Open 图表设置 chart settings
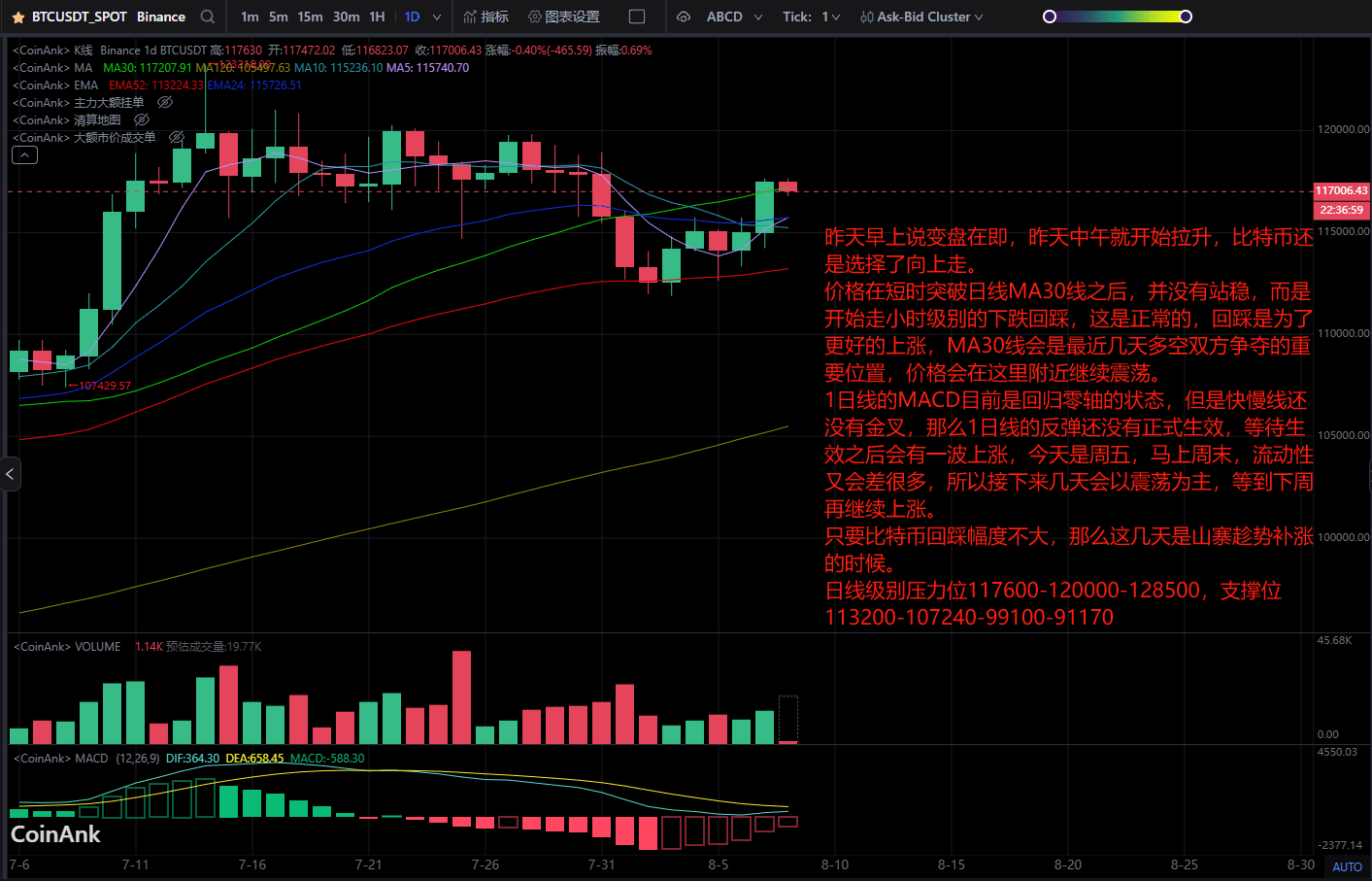 pos(563,17)
